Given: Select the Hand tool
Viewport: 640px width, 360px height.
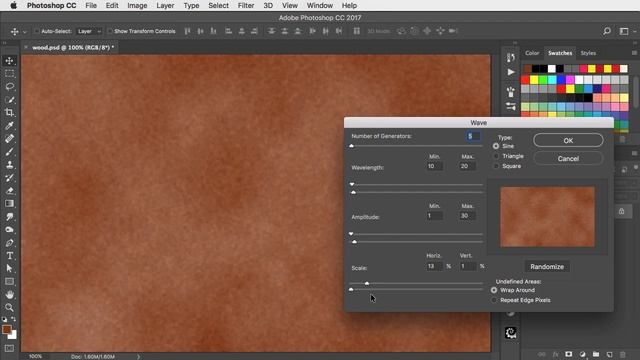Looking at the screenshot, I should (9, 295).
